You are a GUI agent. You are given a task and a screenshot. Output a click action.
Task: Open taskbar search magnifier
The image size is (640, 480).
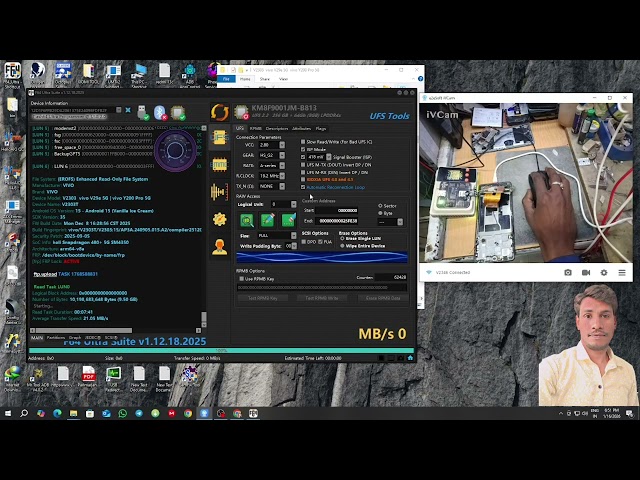pyautogui.click(x=24, y=413)
